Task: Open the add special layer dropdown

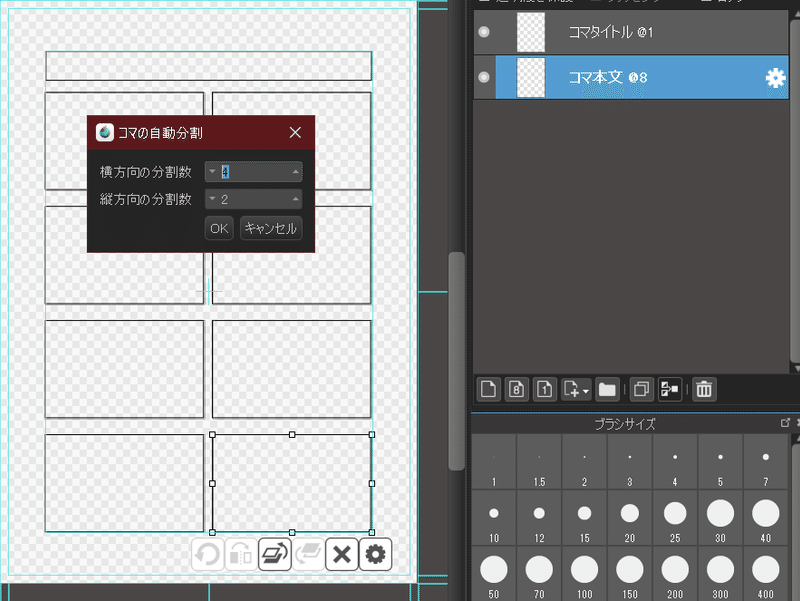Action: (576, 389)
